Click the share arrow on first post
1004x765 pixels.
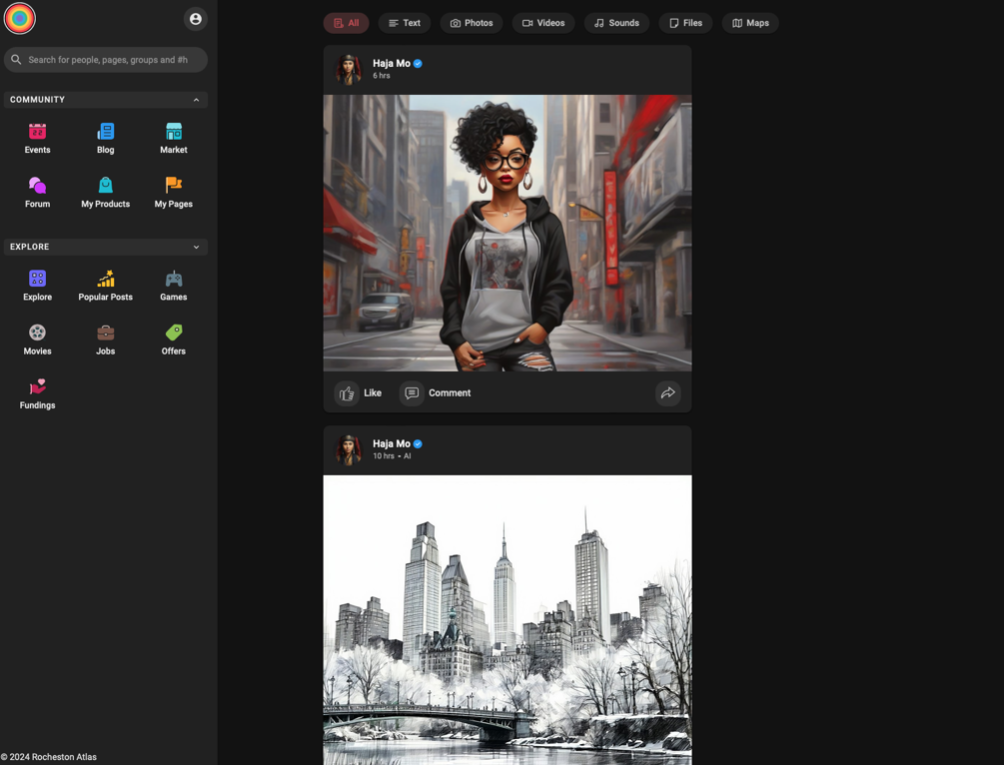[x=668, y=393]
